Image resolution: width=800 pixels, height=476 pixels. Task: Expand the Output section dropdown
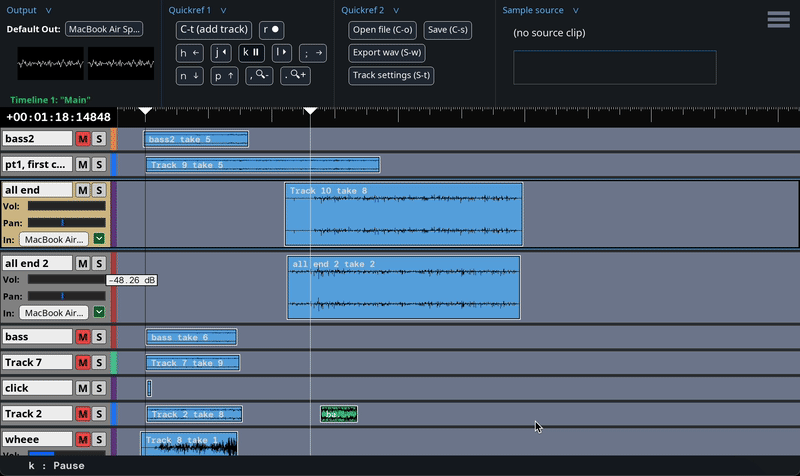click(x=48, y=10)
